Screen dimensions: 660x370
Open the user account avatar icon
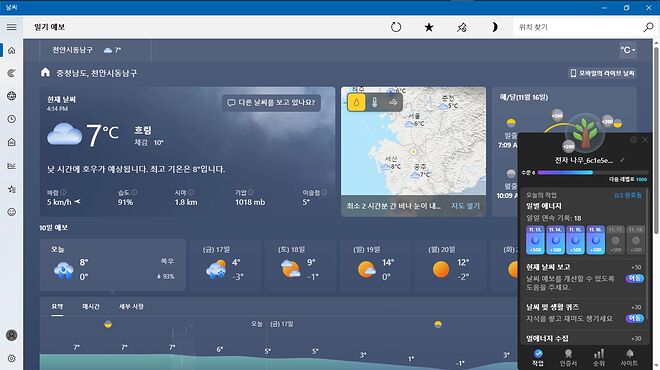coord(11,335)
